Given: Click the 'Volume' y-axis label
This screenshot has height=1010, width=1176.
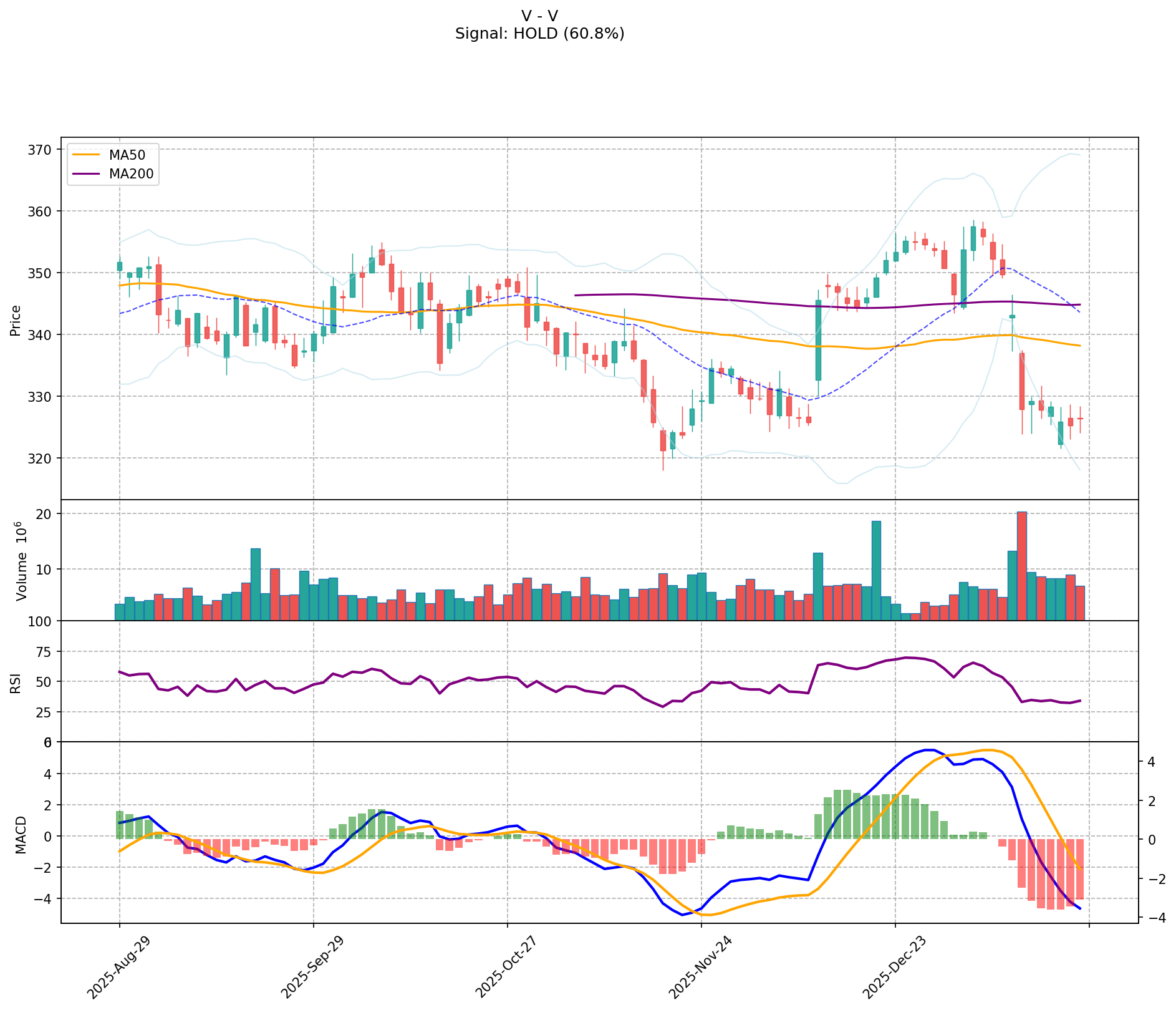Looking at the screenshot, I should [x=22, y=561].
